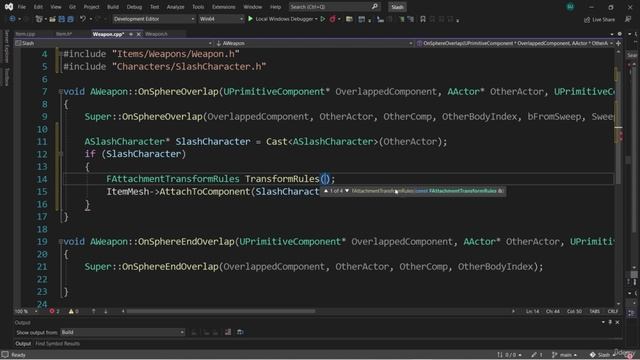Pin the Output panel
The height and width of the screenshot is (360, 640).
610,322
